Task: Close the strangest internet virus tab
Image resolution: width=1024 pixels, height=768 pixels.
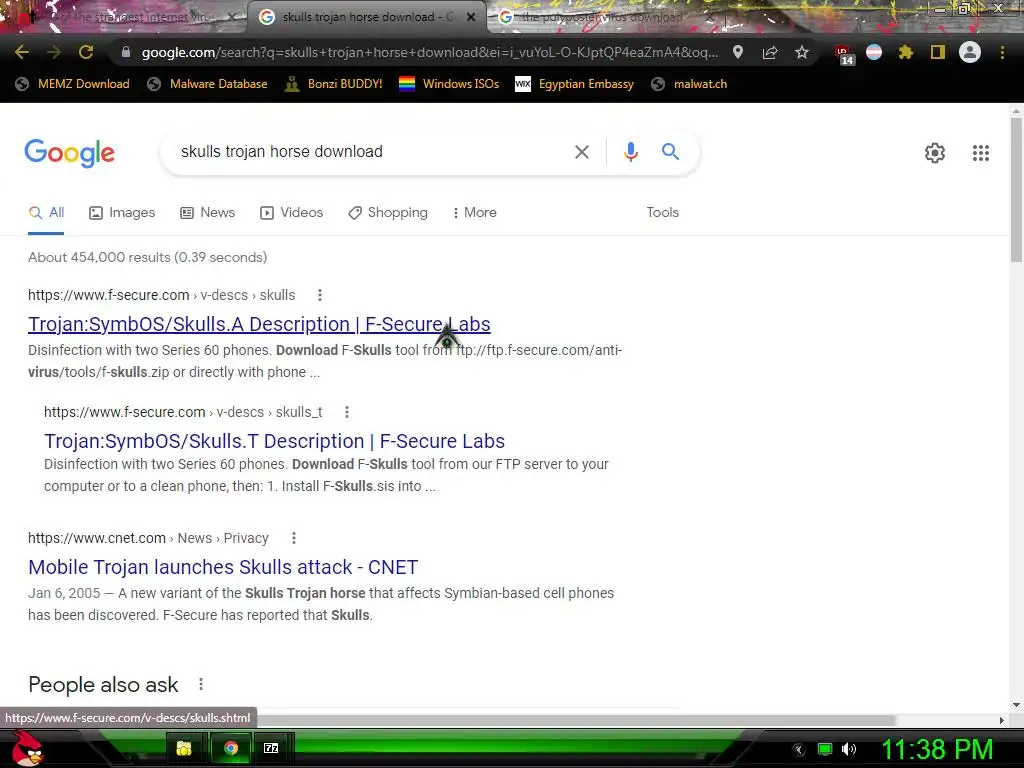Action: (231, 17)
